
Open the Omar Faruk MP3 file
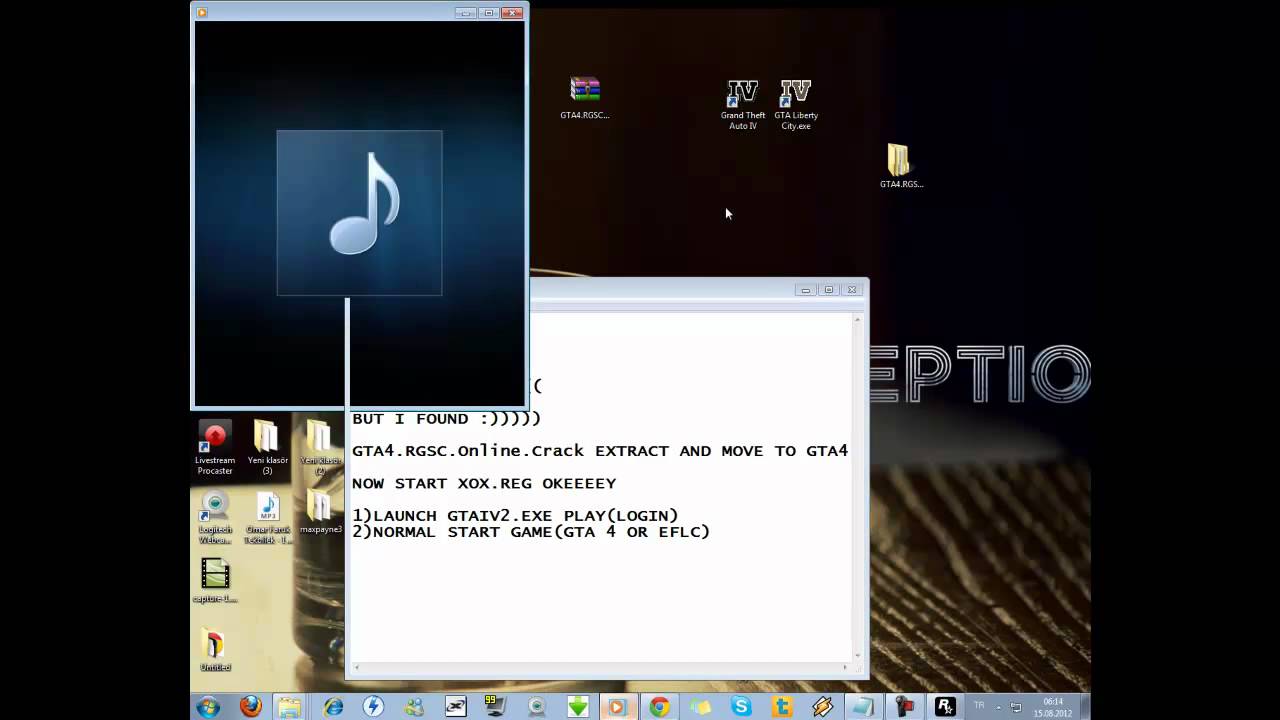click(x=267, y=517)
